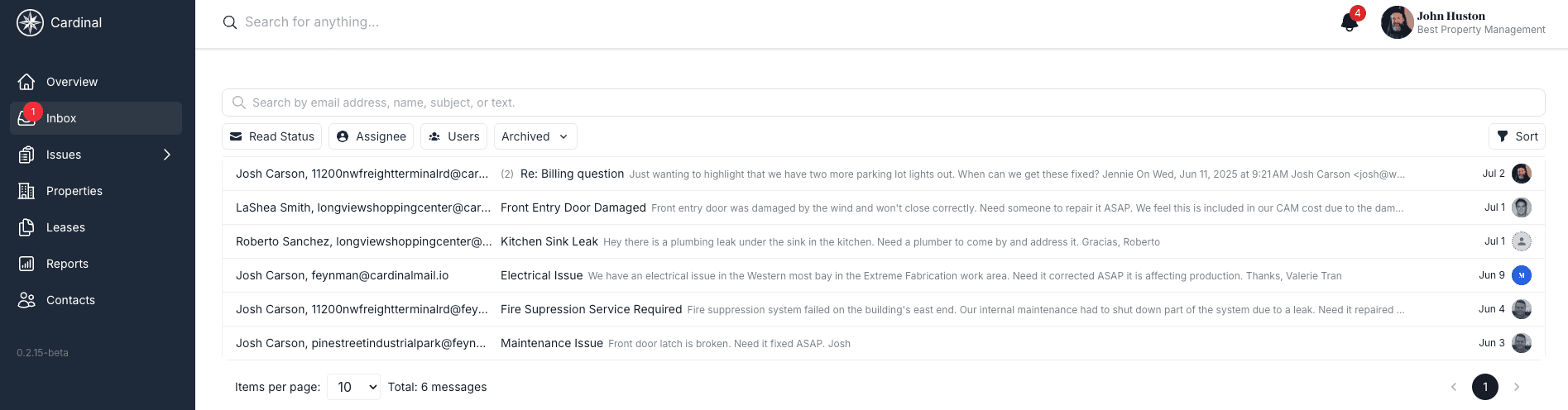Click sender Josh Carson, feynman@cardinalmail.io
The width and height of the screenshot is (1568, 410).
pos(342,275)
